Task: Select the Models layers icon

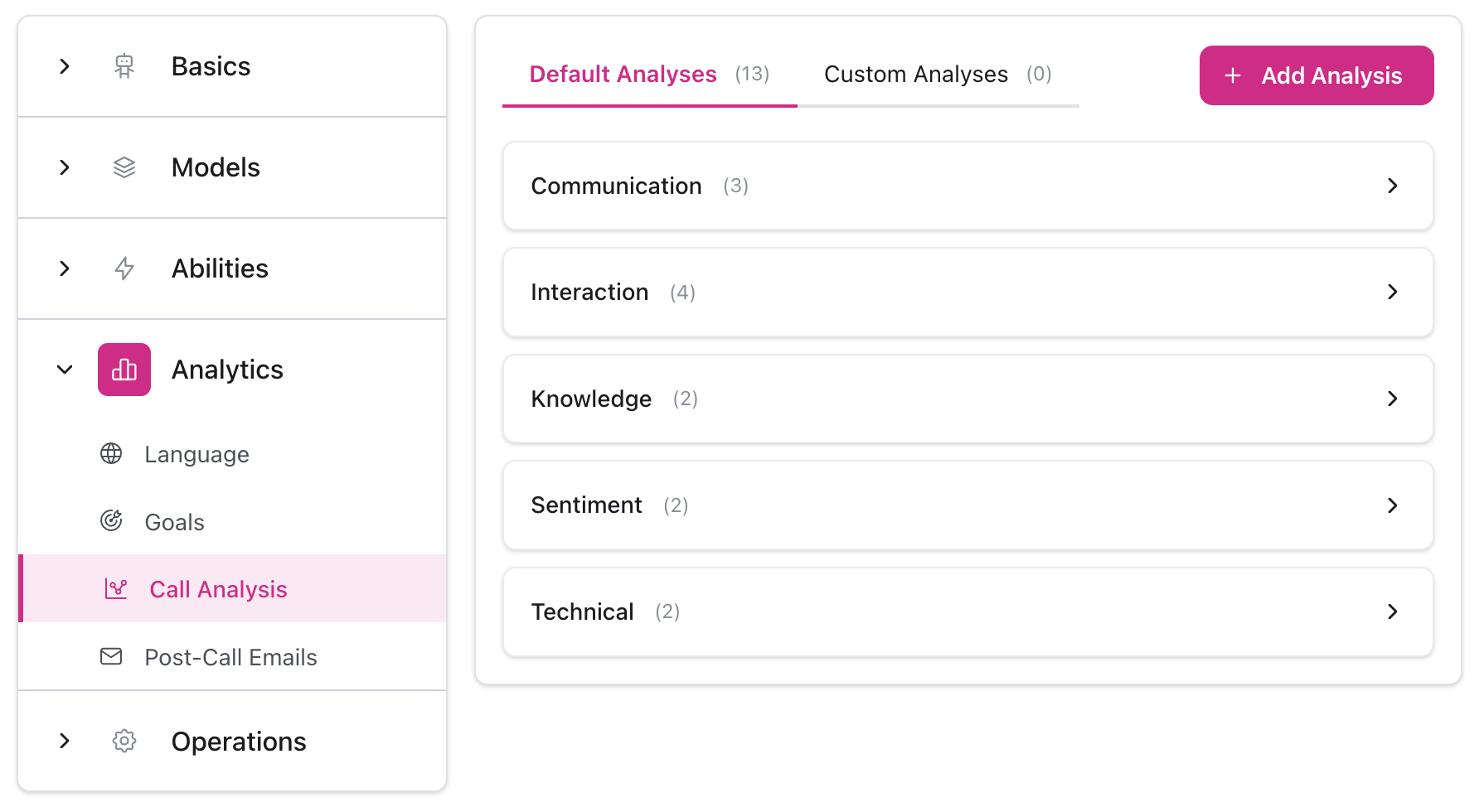Action: tap(124, 167)
